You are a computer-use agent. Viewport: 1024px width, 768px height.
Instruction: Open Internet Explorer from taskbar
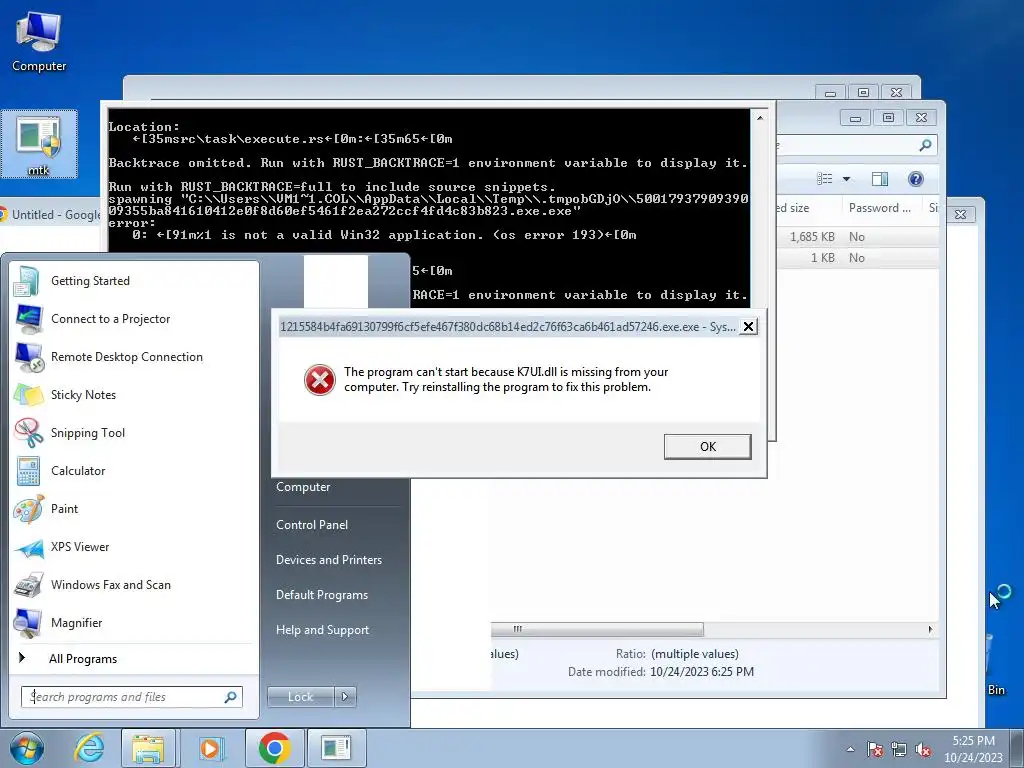click(x=89, y=748)
